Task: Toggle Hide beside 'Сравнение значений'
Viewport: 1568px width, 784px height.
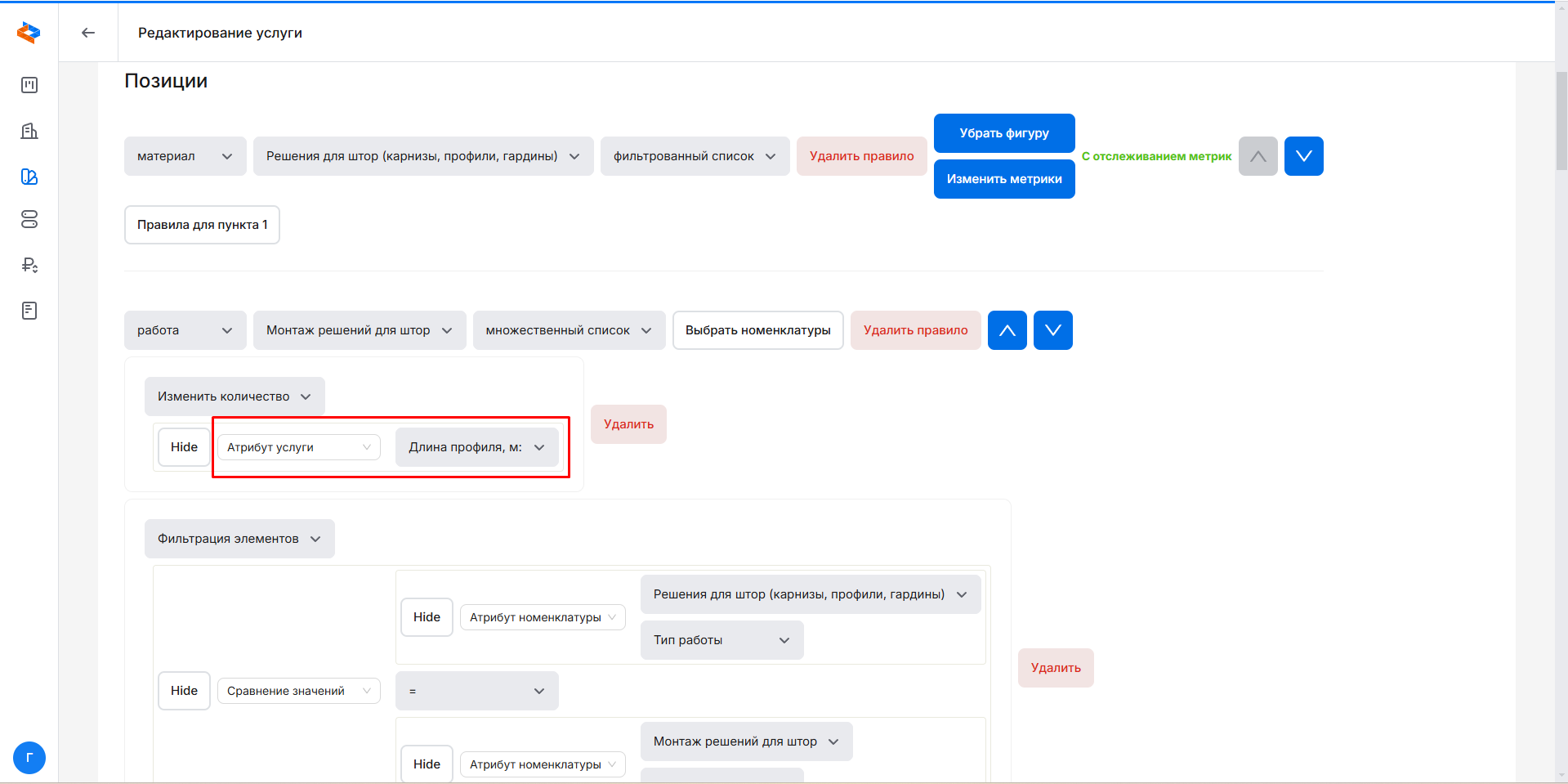Action: (184, 691)
